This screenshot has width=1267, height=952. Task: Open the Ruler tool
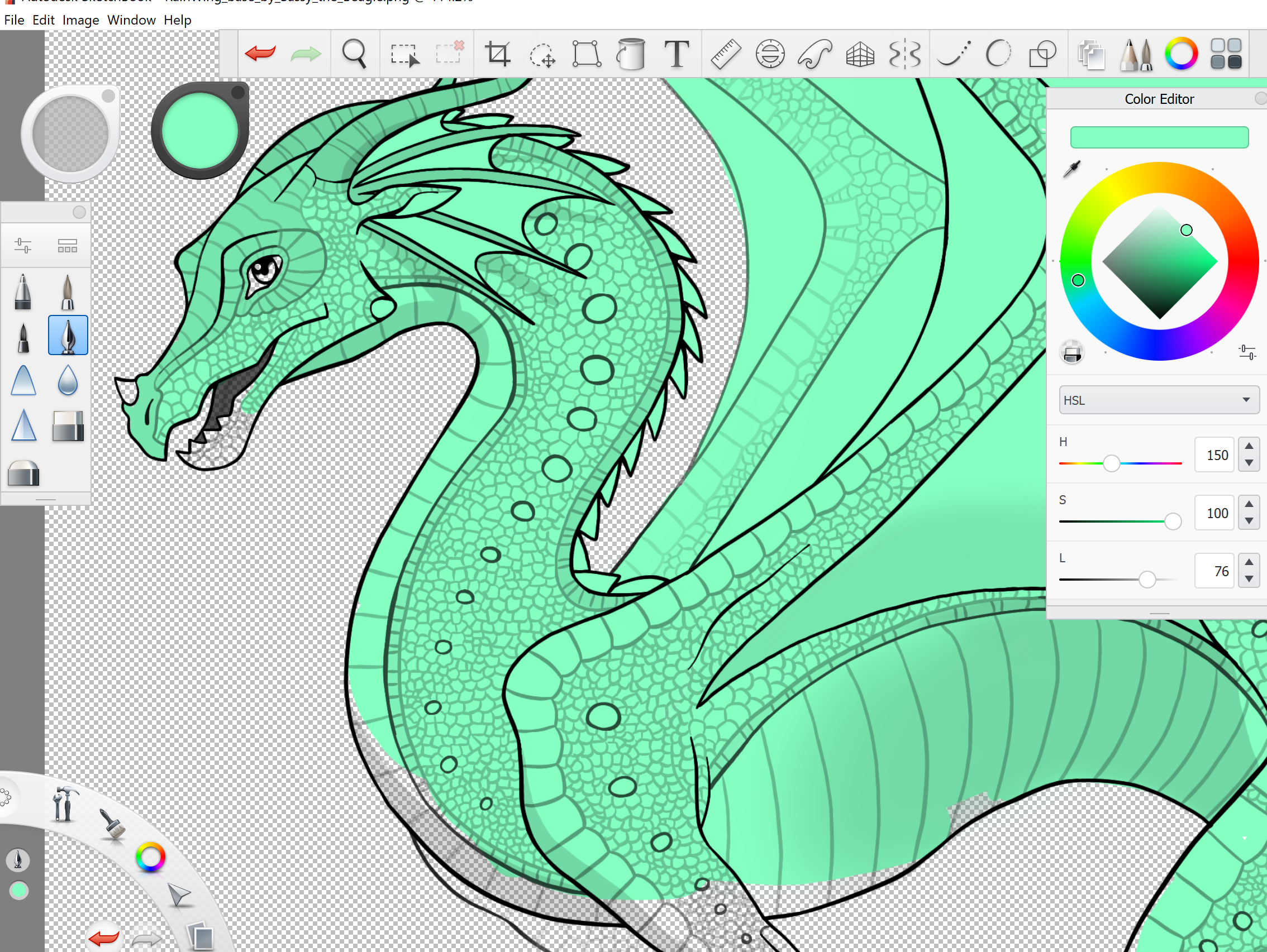tap(725, 54)
